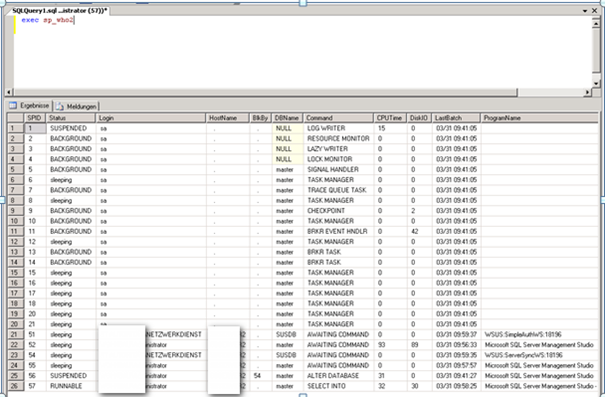Click the LastBatch 03/31 09:41:27 cell
605x397 pixels.
(x=456, y=376)
